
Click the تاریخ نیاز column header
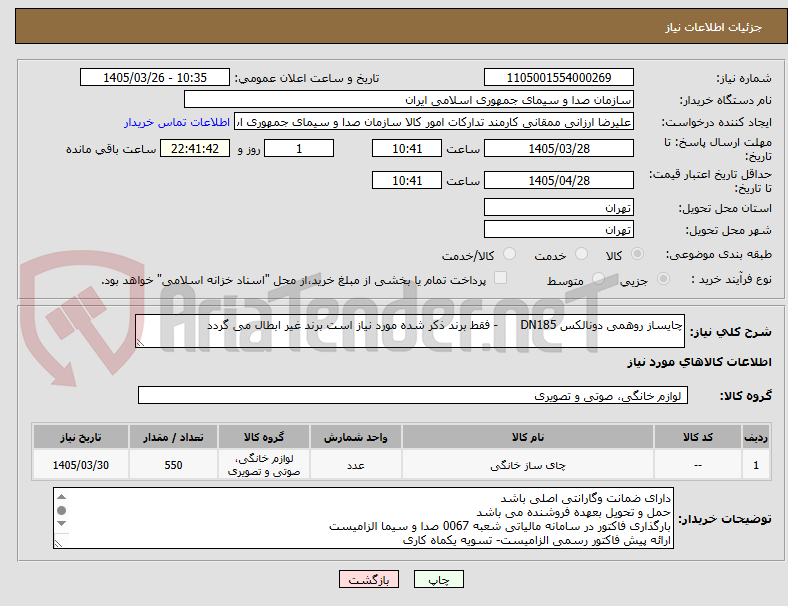point(81,437)
